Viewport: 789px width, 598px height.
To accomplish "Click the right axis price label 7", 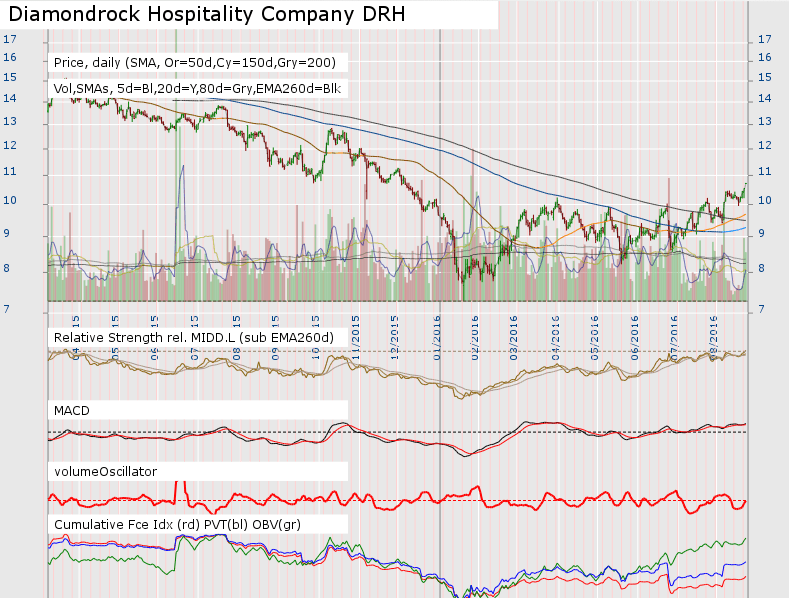I will click(762, 309).
